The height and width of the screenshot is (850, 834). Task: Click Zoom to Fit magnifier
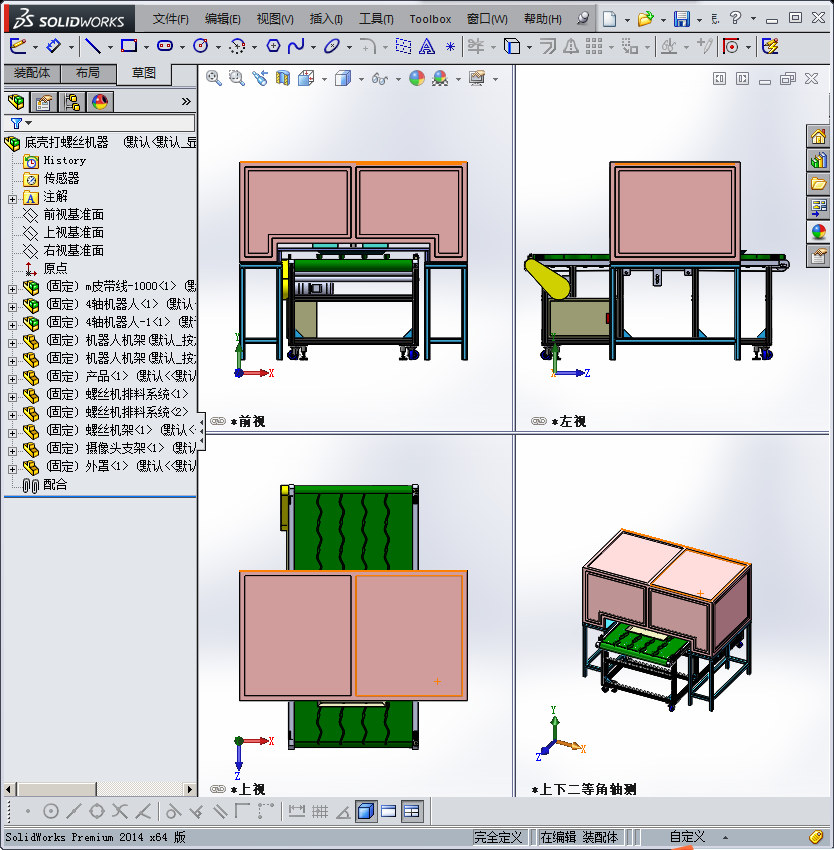[214, 79]
